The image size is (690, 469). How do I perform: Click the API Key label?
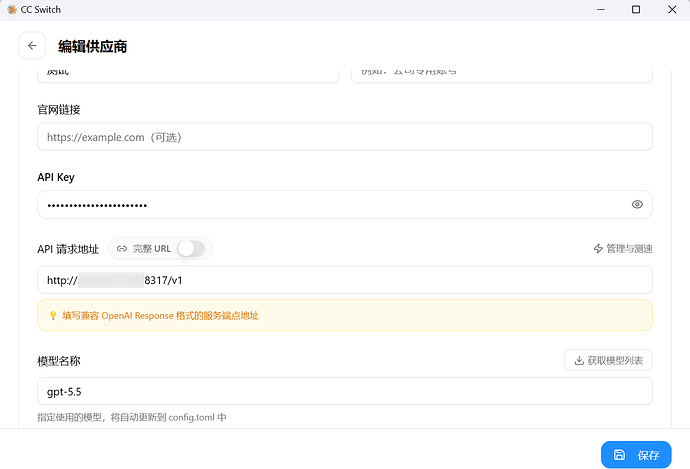[x=56, y=177]
